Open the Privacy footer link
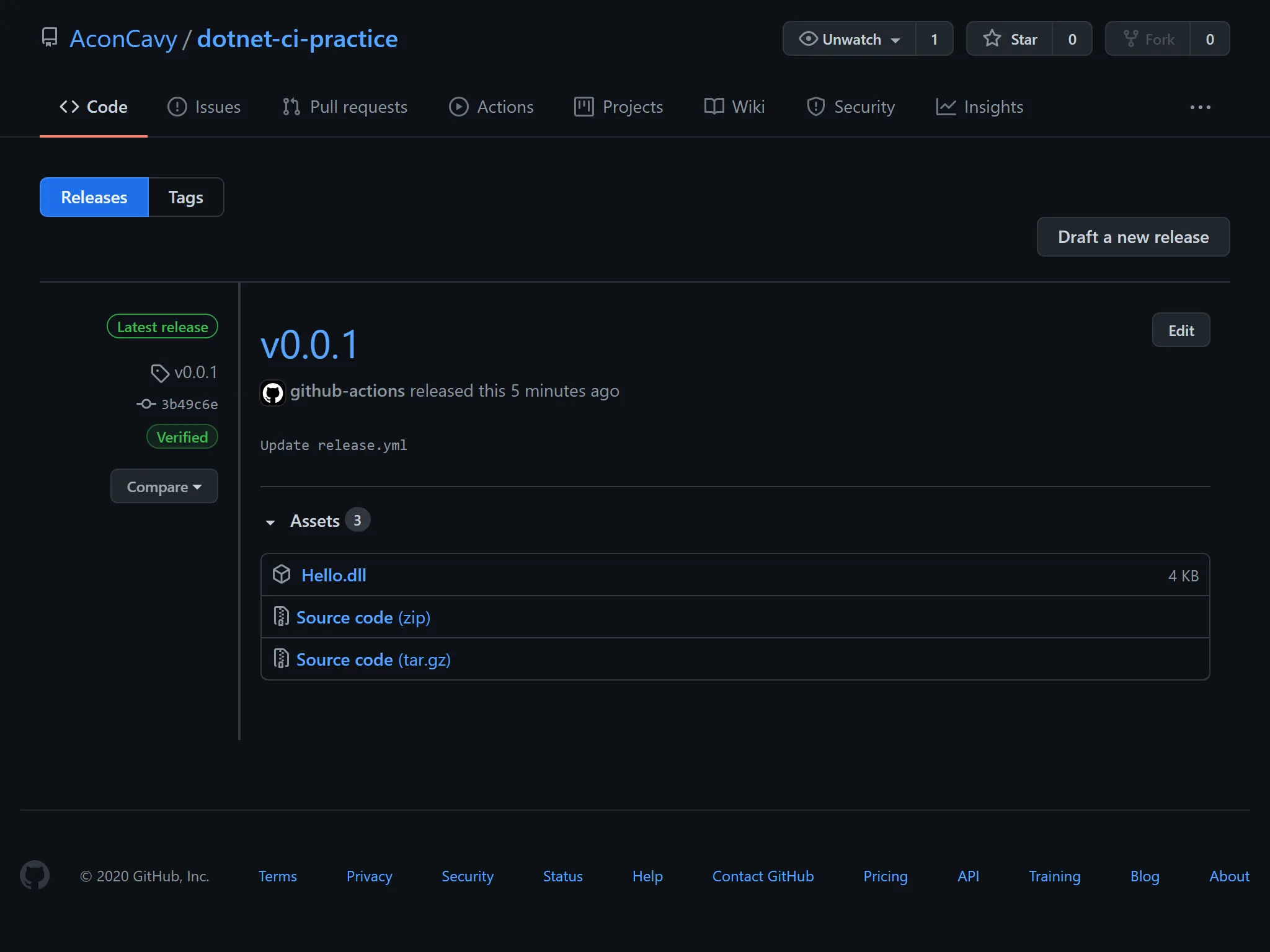The width and height of the screenshot is (1270, 952). tap(370, 876)
